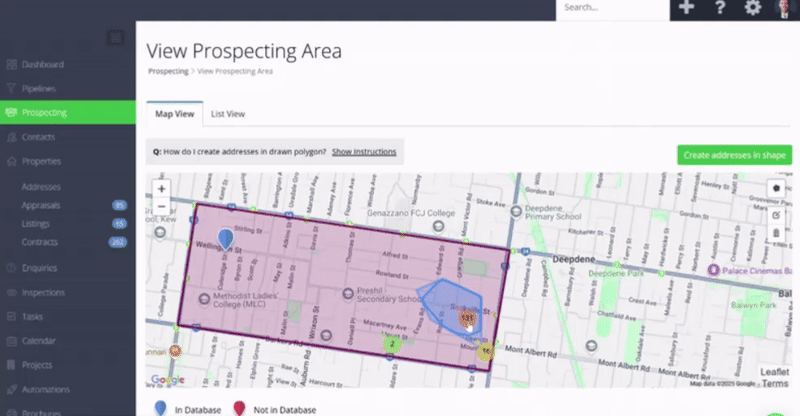Viewport: 800px width, 416px height.
Task: Click the Terms link on the map
Action: [x=775, y=383]
